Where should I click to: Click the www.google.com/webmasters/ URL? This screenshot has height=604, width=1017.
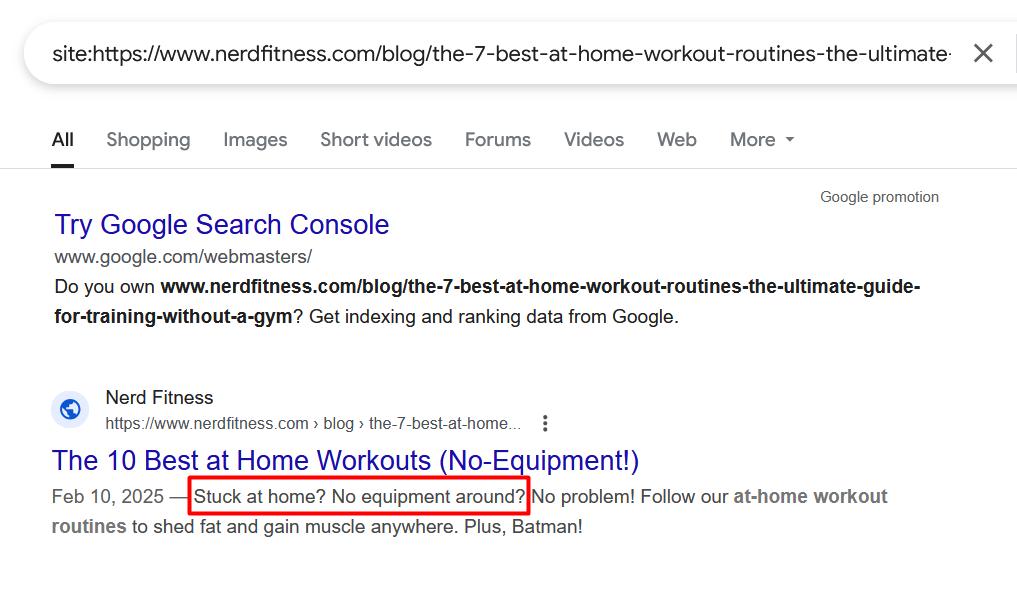click(x=183, y=256)
